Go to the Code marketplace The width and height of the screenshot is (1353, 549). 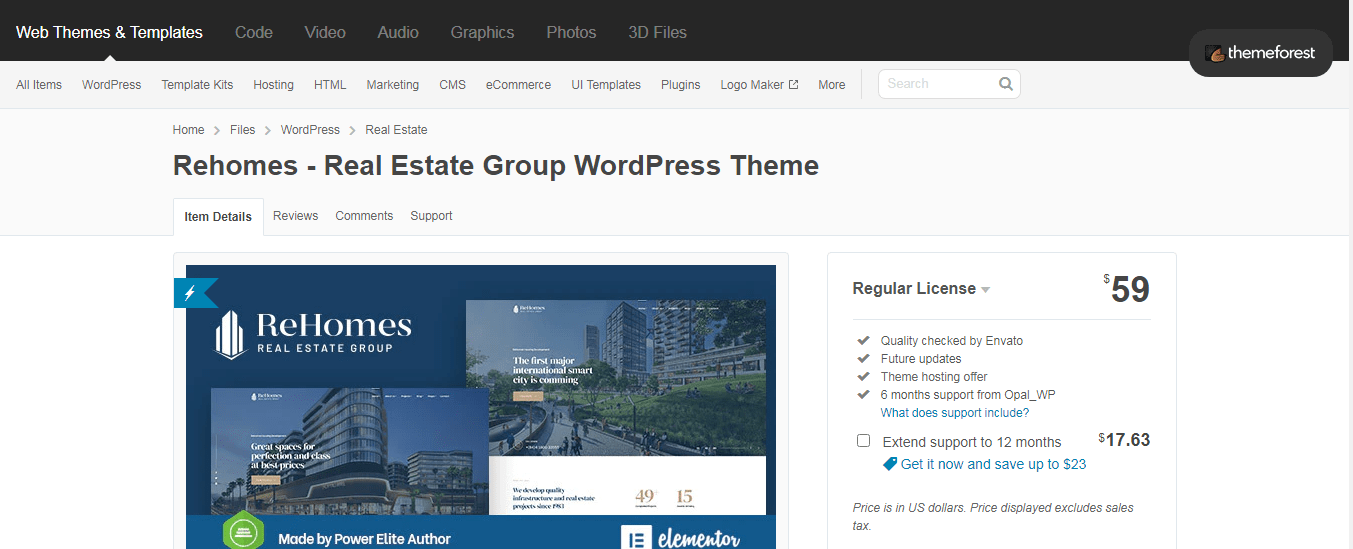[x=254, y=32]
